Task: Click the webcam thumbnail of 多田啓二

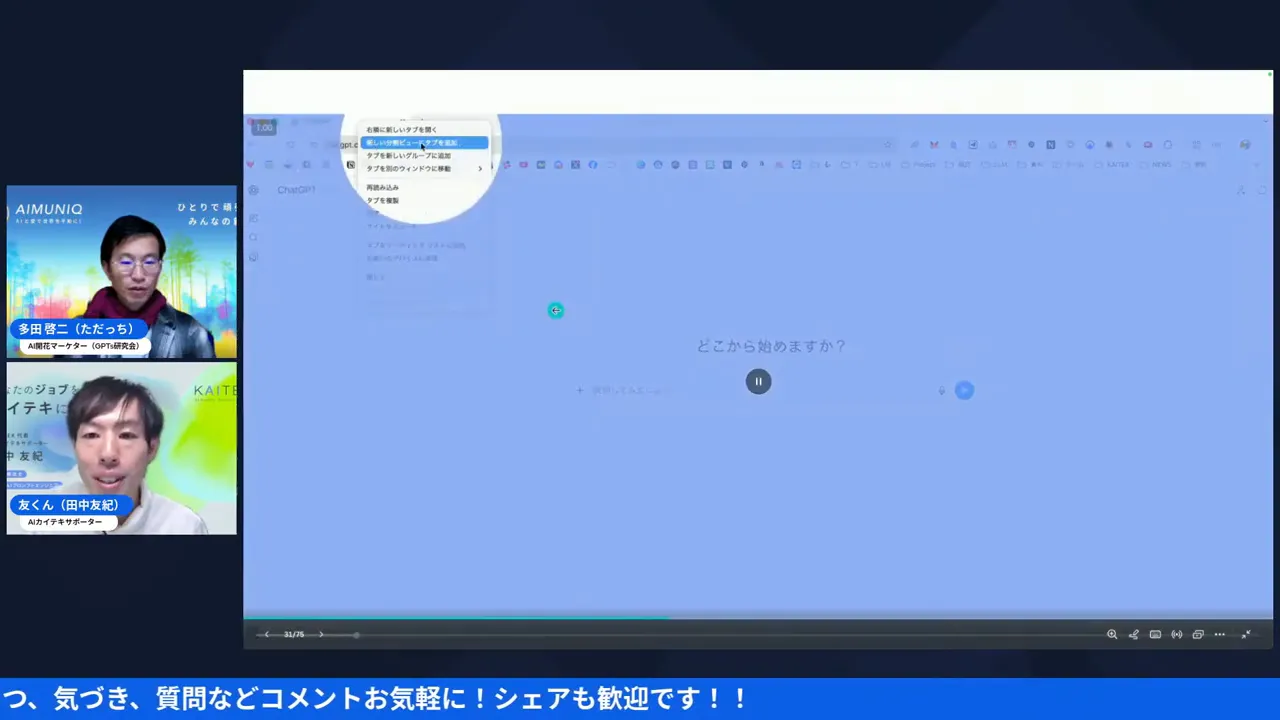Action: pos(120,270)
